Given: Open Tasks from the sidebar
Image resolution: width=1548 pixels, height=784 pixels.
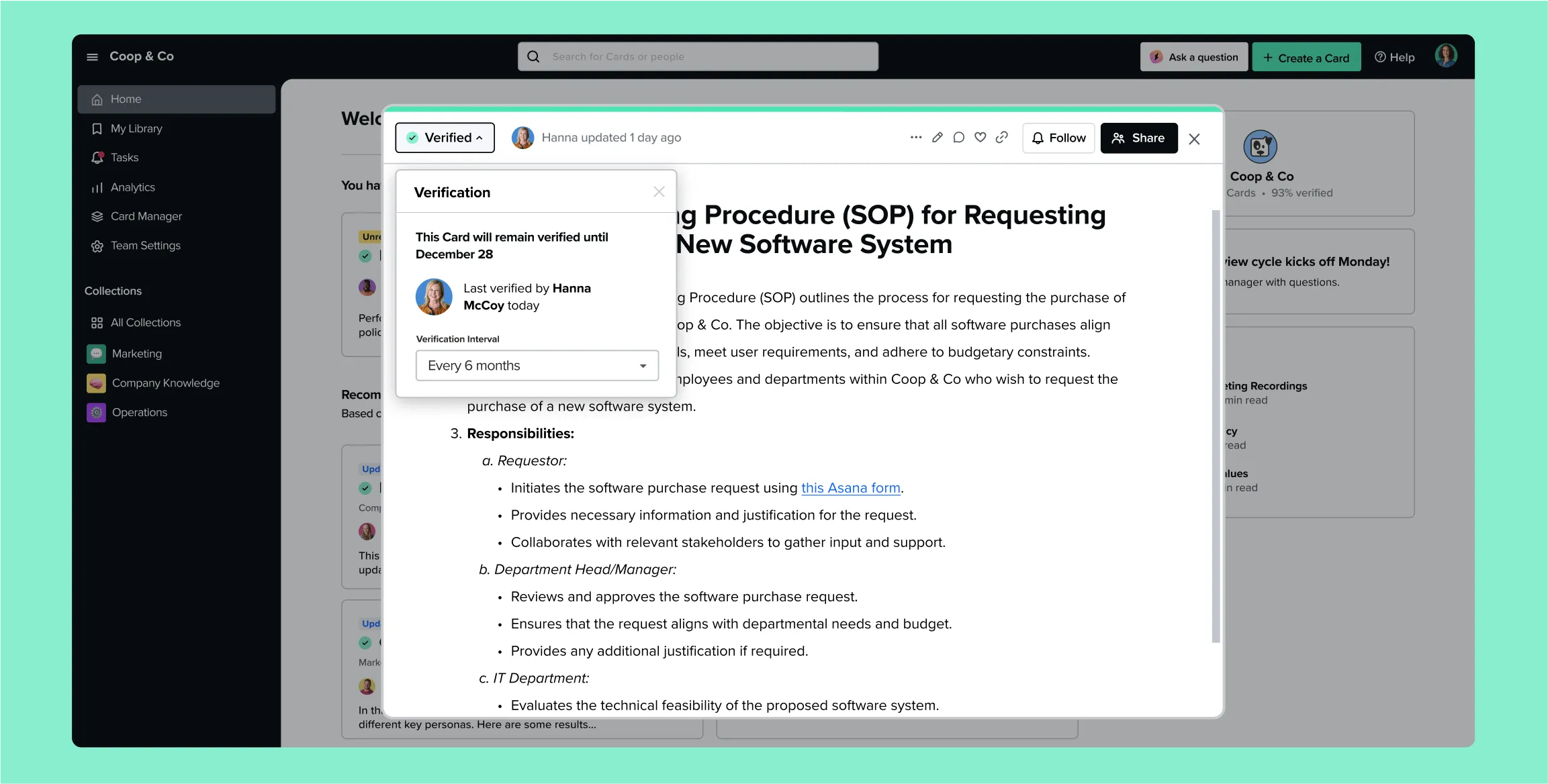Looking at the screenshot, I should point(124,157).
